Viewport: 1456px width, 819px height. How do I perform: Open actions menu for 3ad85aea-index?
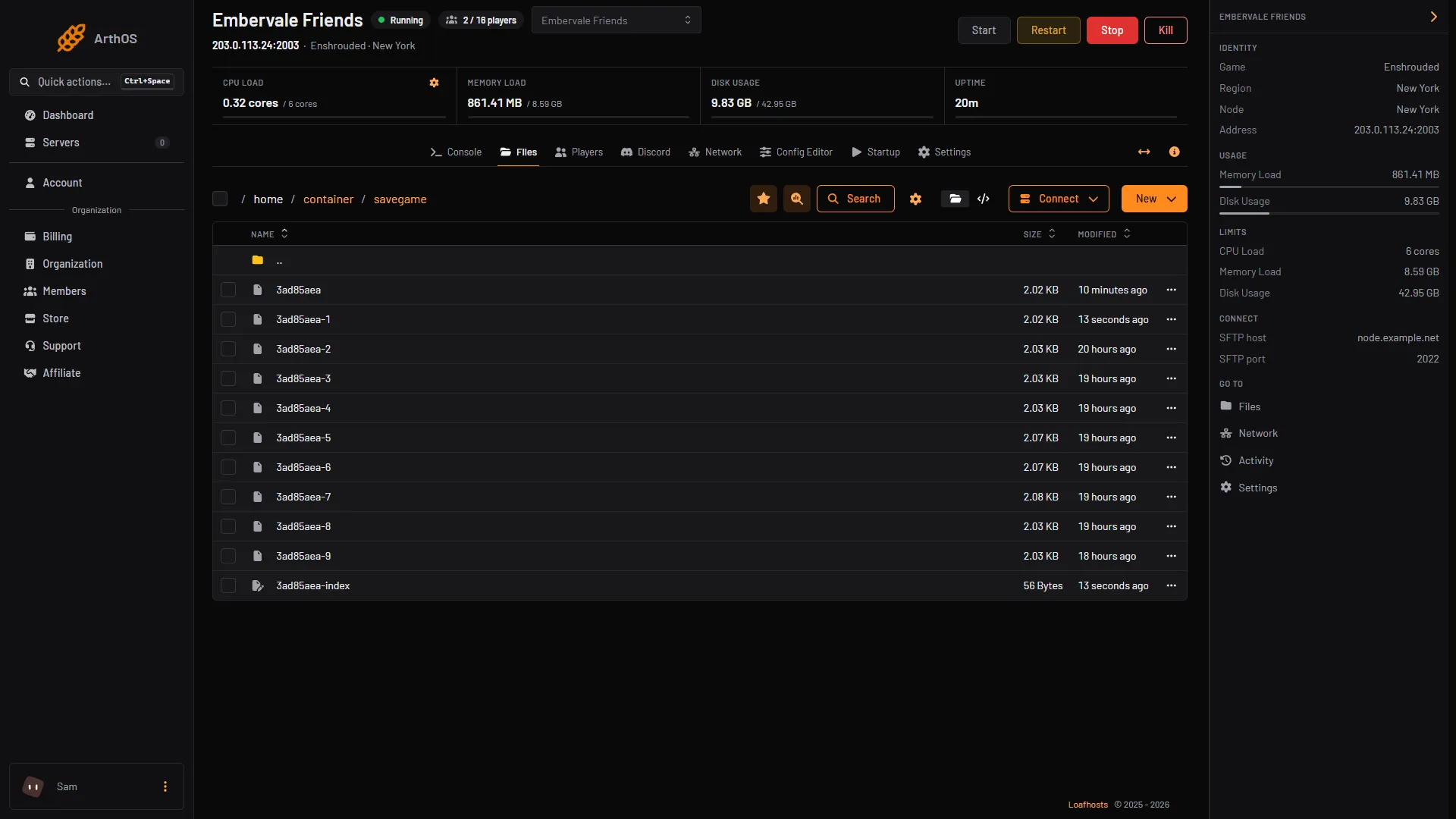point(1171,585)
